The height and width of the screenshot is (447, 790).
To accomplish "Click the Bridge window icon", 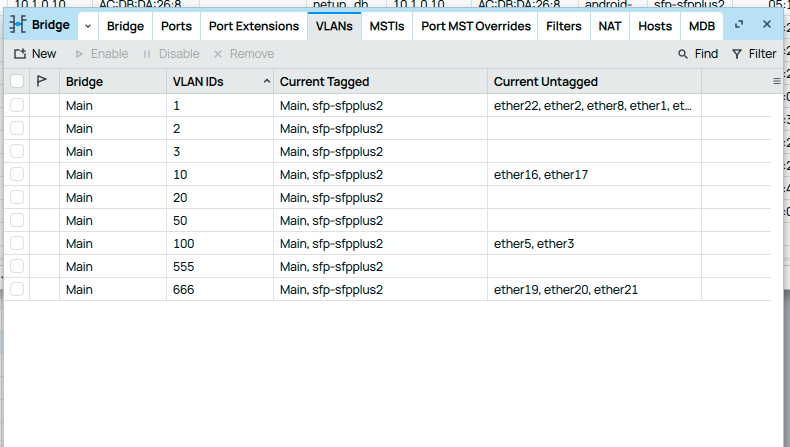I will point(18,26).
